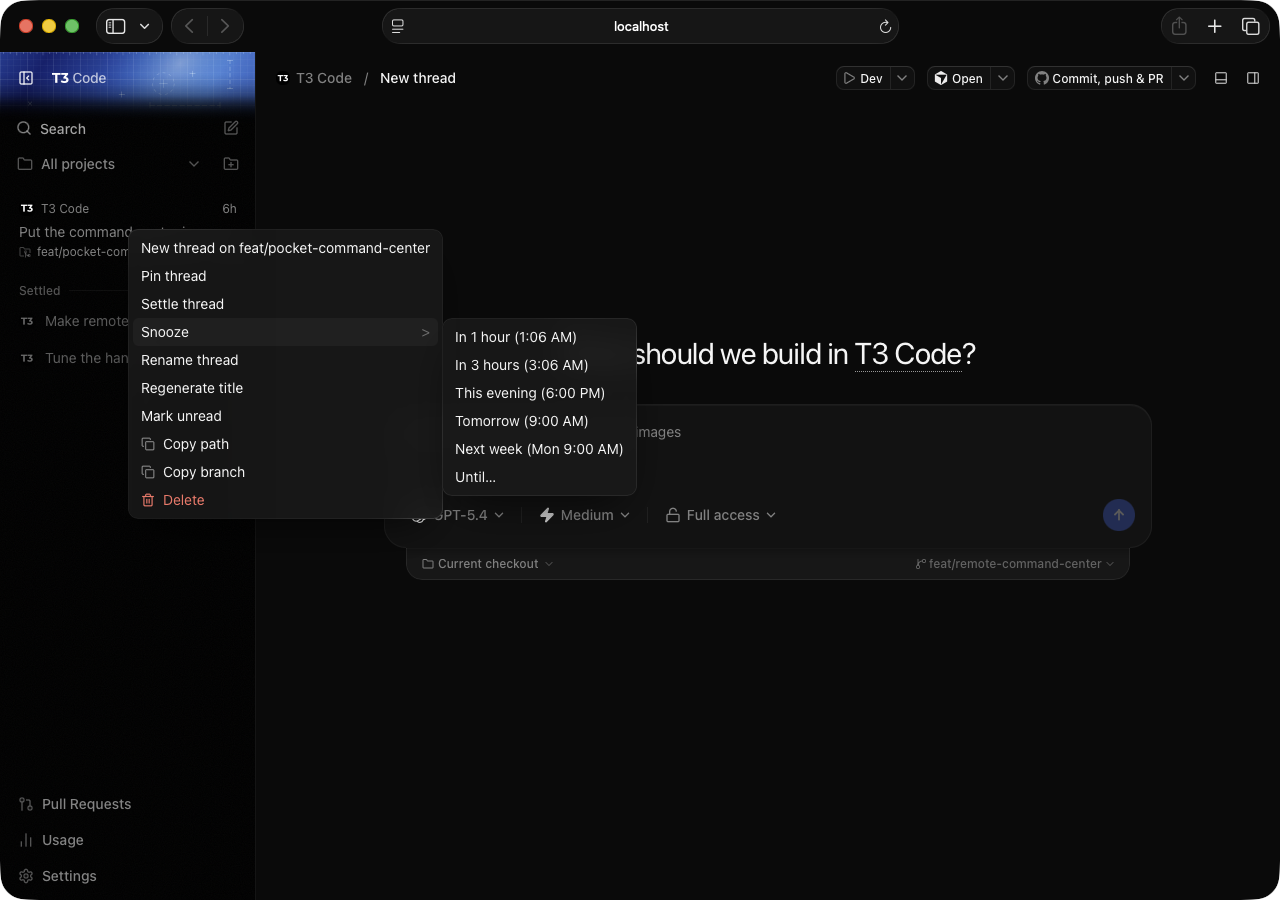Open Search in the sidebar
Viewport: 1280px width, 900px height.
[x=63, y=129]
